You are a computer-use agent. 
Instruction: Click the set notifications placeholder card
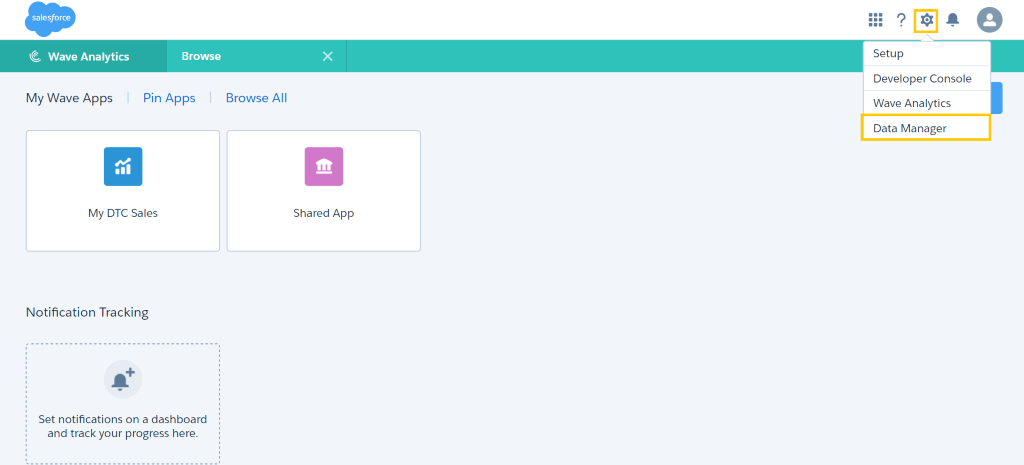pyautogui.click(x=123, y=404)
